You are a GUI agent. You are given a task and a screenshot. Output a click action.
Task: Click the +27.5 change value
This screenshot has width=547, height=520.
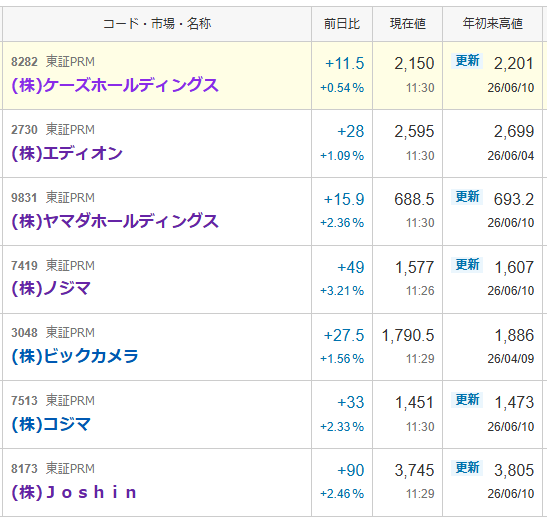[x=344, y=336]
